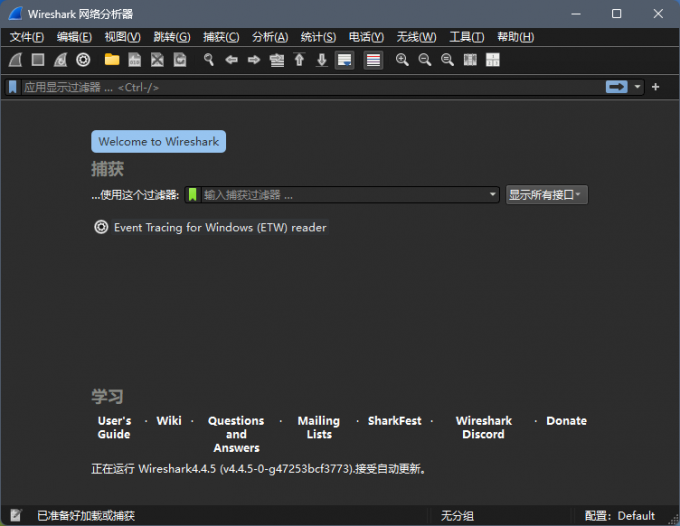This screenshot has width=680, height=526.
Task: Expand the capture filter dropdown arrow
Action: pyautogui.click(x=492, y=194)
